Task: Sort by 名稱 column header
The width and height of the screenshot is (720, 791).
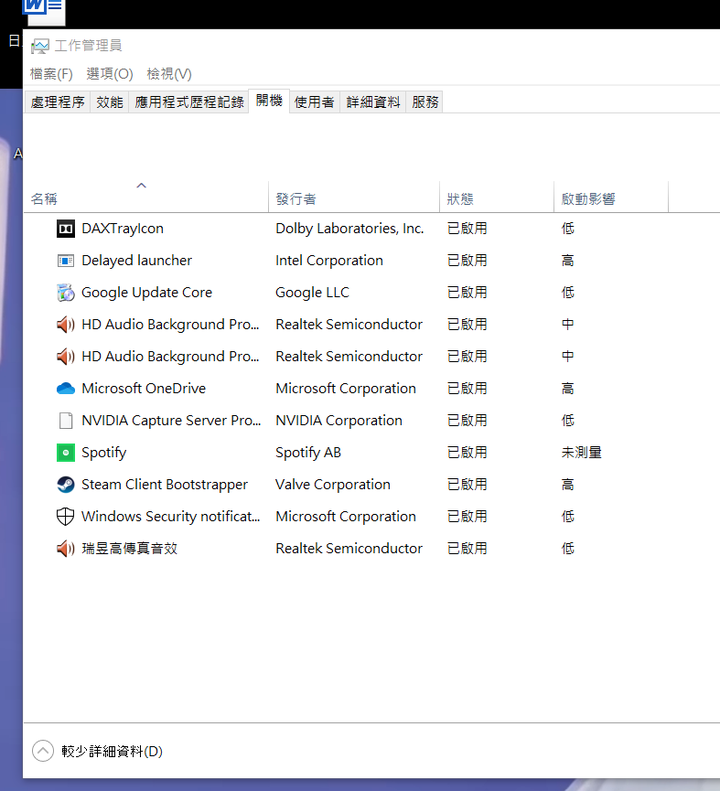Action: pyautogui.click(x=146, y=197)
